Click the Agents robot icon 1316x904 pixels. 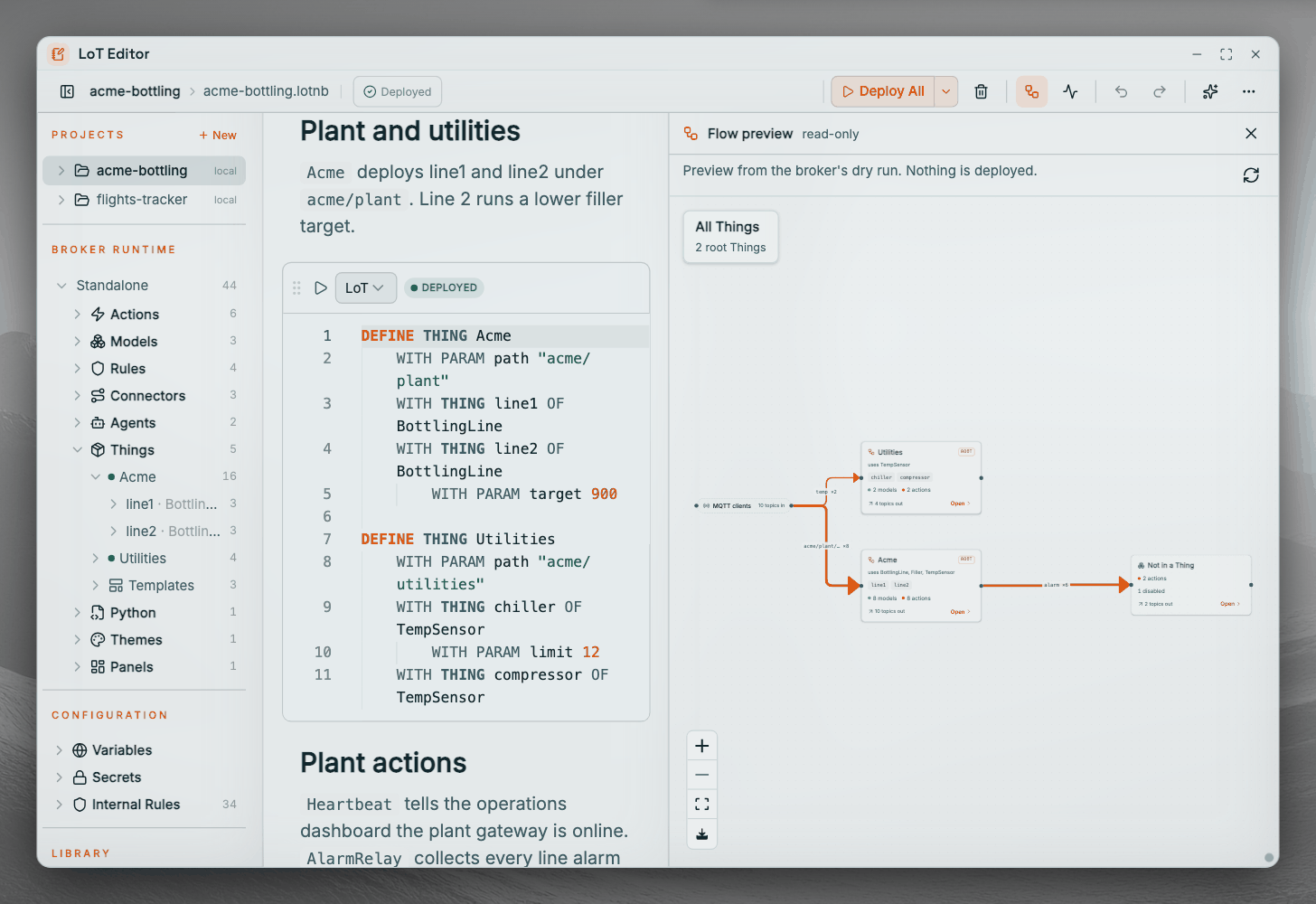[x=98, y=423]
